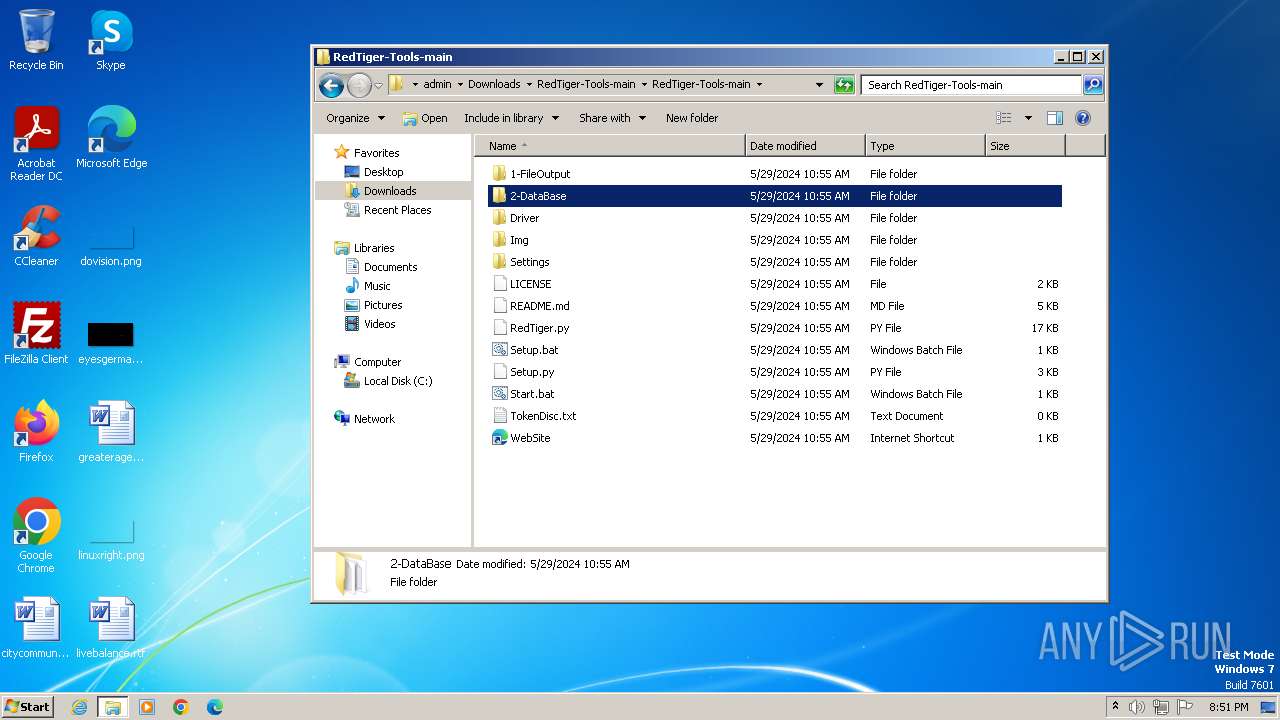Open address bar history dropdown arrow
The height and width of the screenshot is (720, 1280).
(820, 85)
